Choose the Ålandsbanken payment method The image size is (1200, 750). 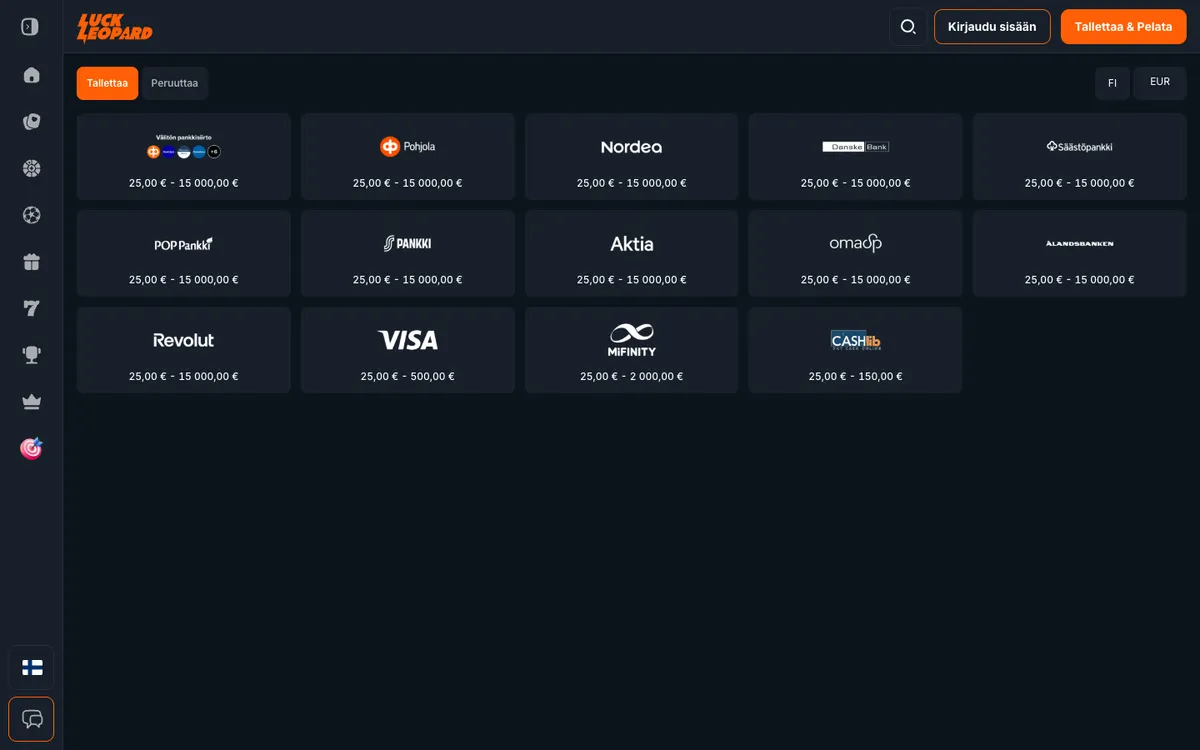pos(1080,253)
